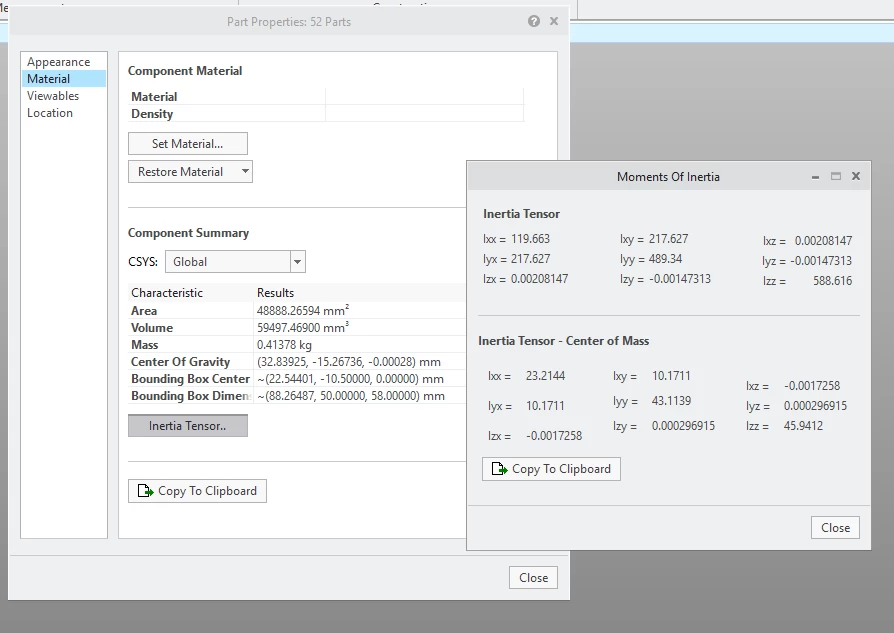Click the empty Material value field
The height and width of the screenshot is (633, 894).
[x=424, y=96]
